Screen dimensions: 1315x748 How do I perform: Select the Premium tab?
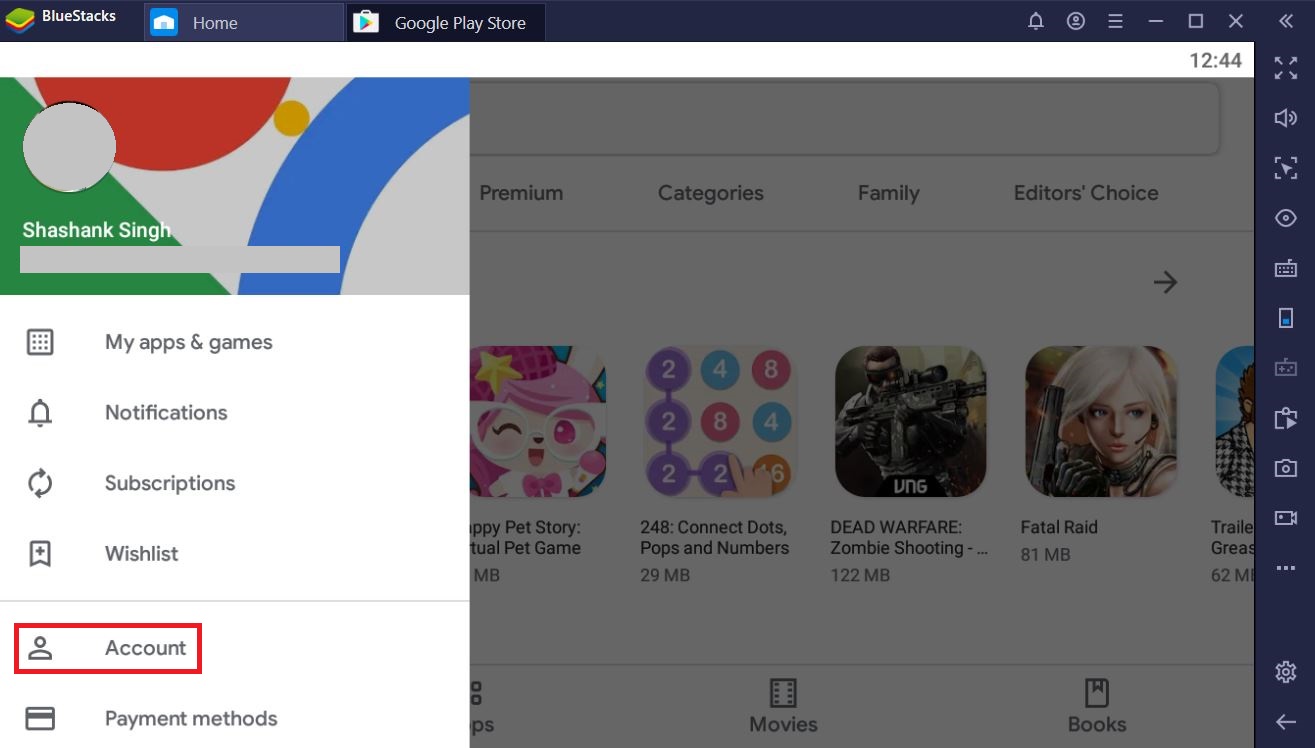[521, 193]
